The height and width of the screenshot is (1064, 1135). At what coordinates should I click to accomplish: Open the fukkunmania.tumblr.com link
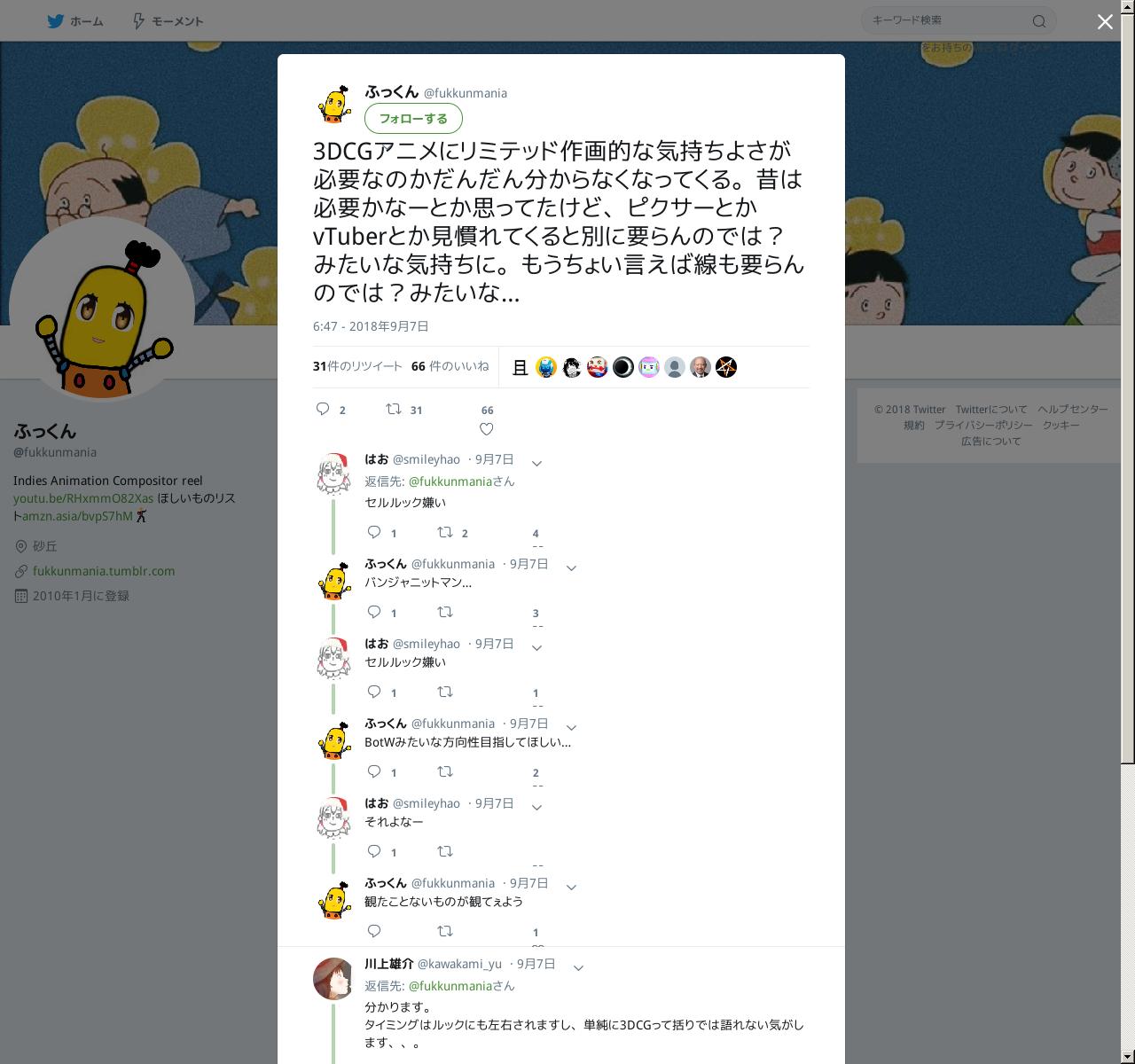(104, 571)
